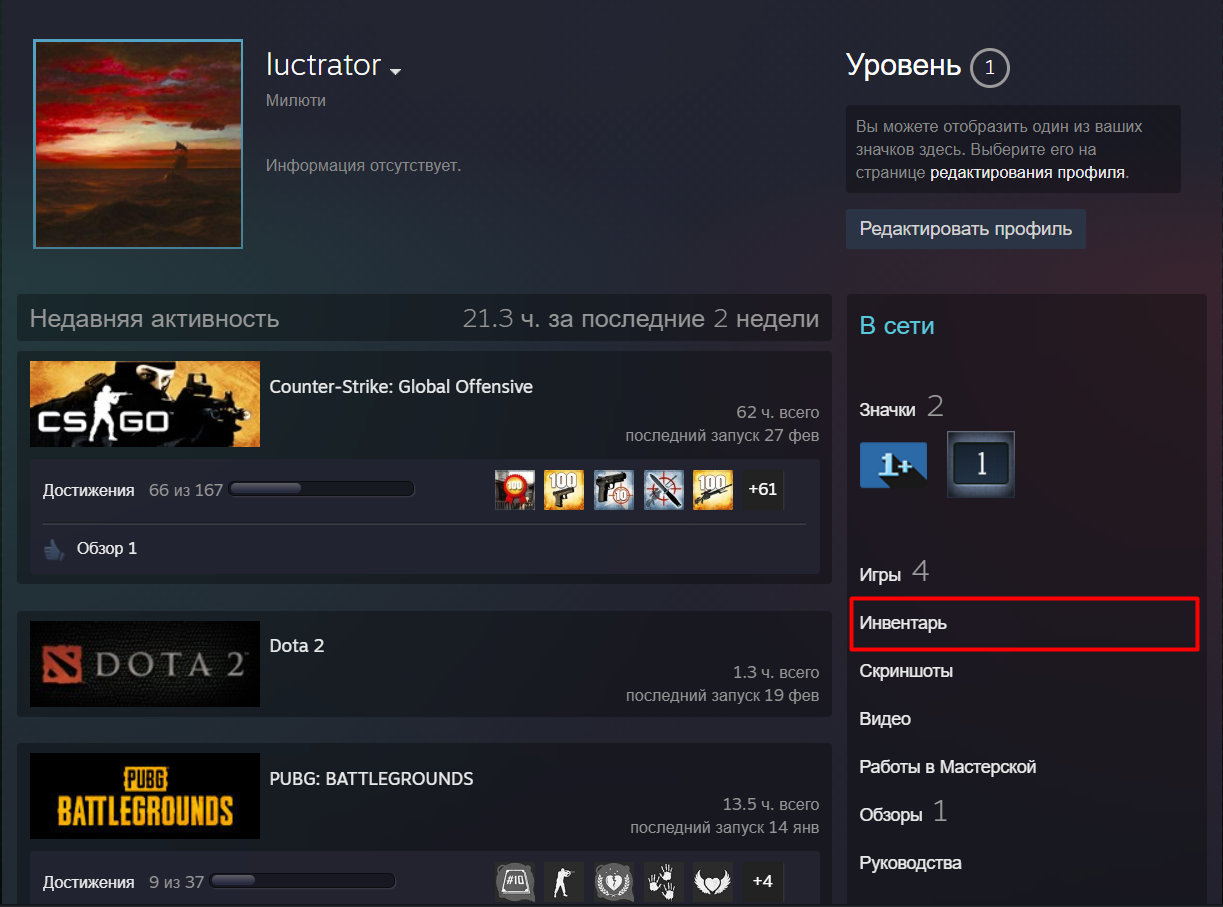The image size is (1223, 907).
Task: Select the pistol with 10 target achievement
Action: 614,490
